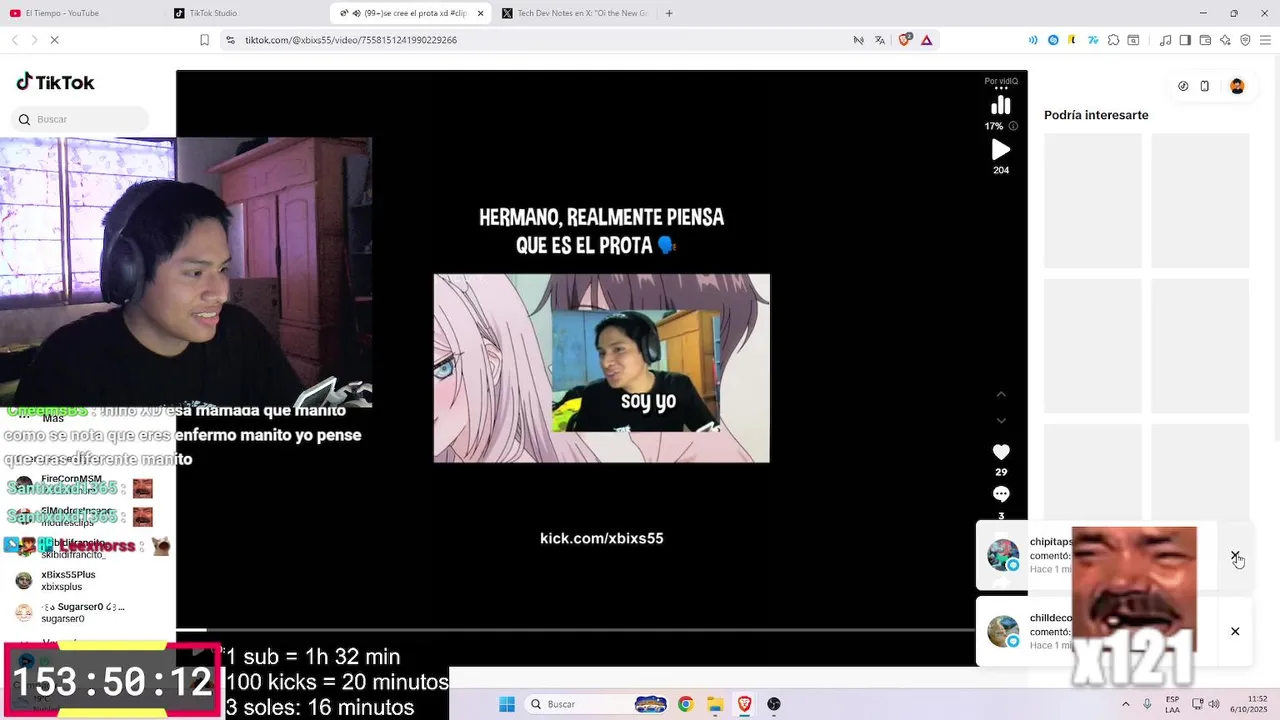Go to next video with down chevron
1280x720 pixels.
[1001, 420]
